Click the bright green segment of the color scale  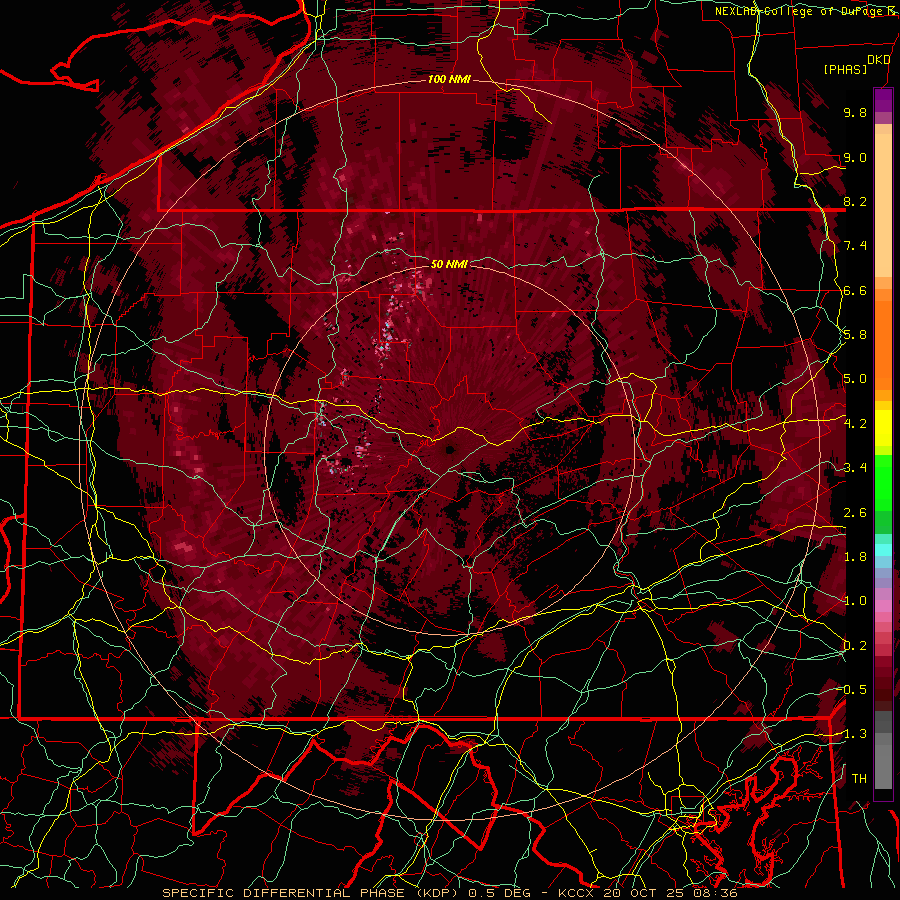point(883,485)
